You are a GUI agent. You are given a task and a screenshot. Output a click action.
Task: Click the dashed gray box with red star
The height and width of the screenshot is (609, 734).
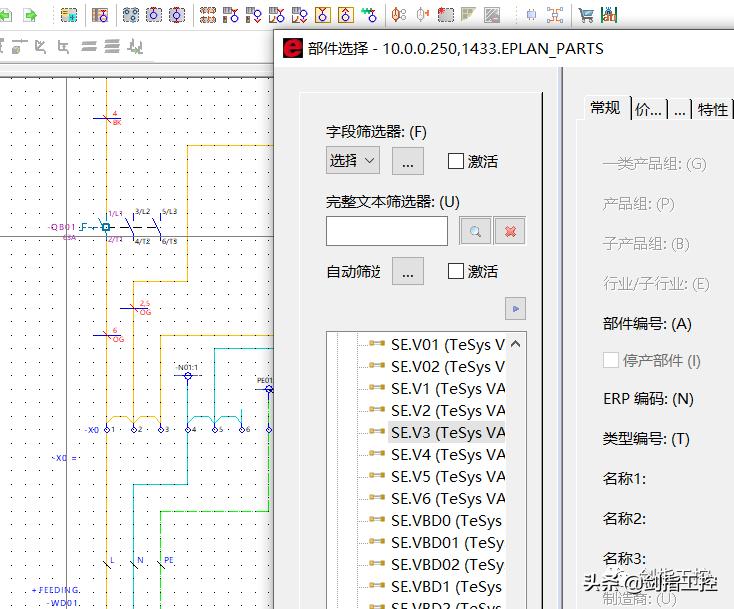(446, 15)
